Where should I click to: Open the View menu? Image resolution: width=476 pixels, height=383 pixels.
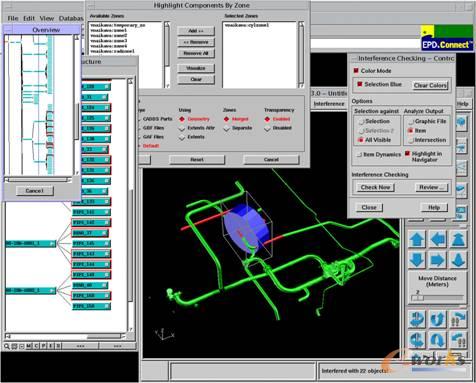[47, 18]
